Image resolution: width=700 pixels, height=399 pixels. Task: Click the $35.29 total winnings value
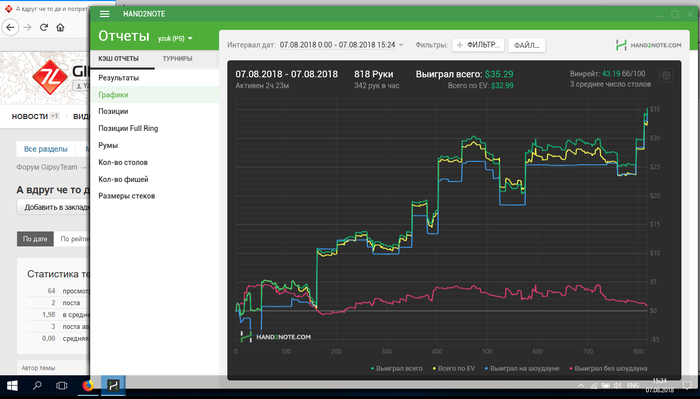[x=499, y=75]
